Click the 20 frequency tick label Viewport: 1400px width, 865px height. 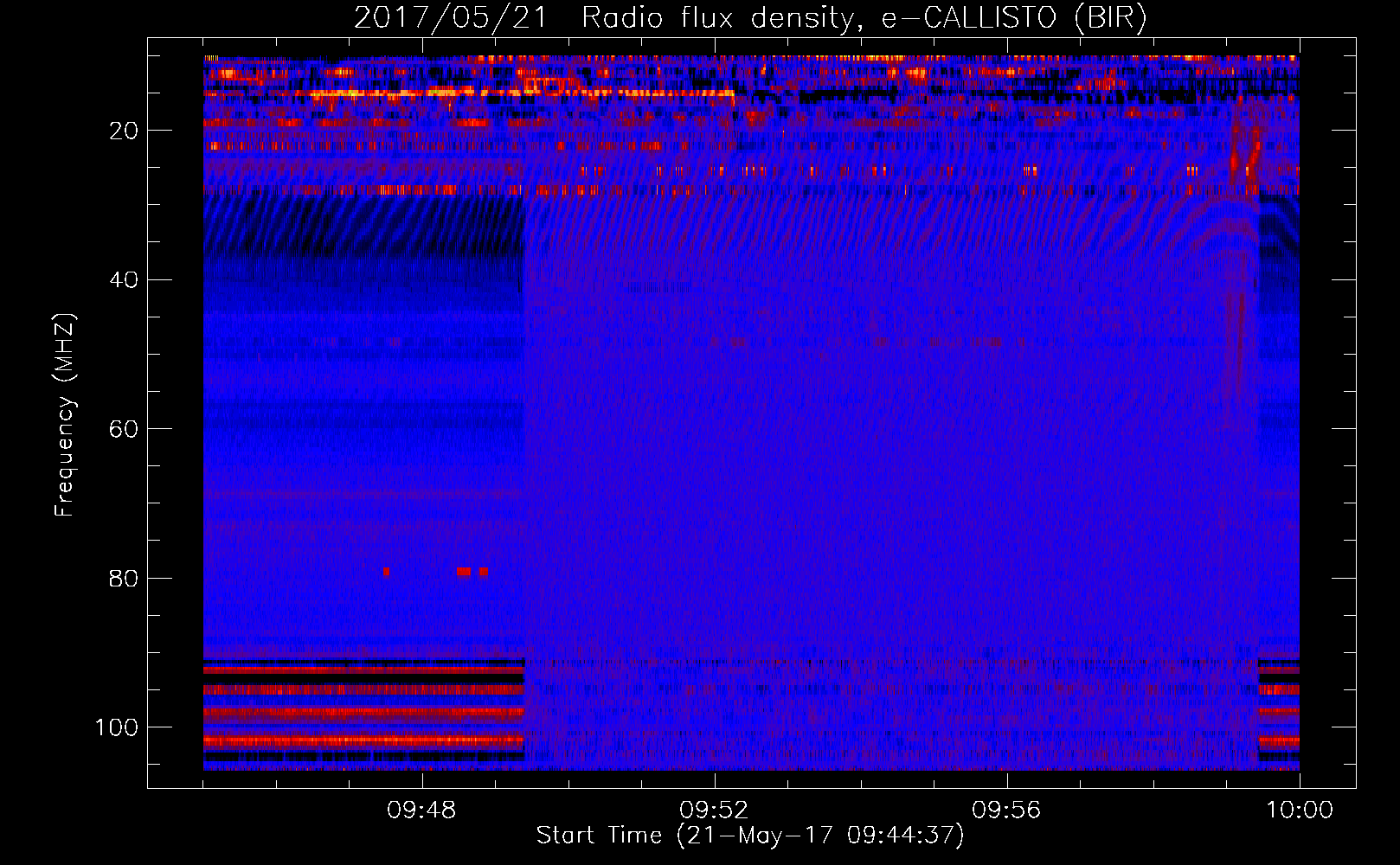coord(124,131)
